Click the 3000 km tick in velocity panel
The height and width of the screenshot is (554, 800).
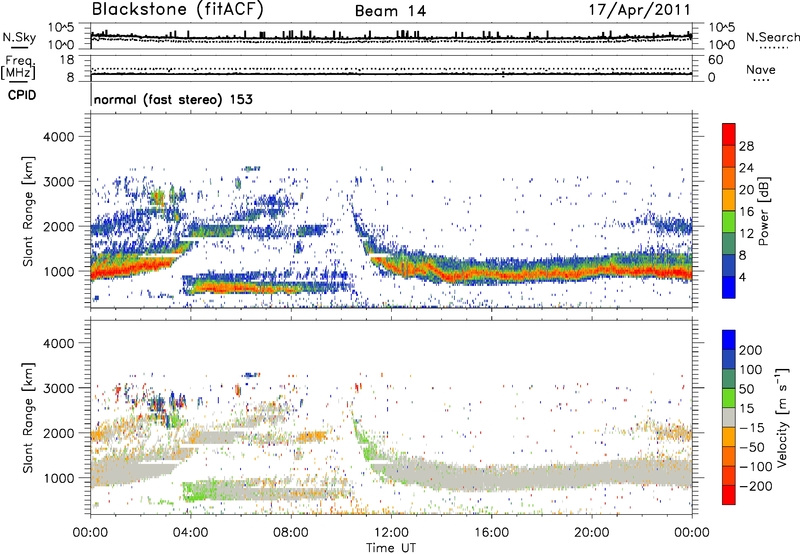tap(58, 388)
